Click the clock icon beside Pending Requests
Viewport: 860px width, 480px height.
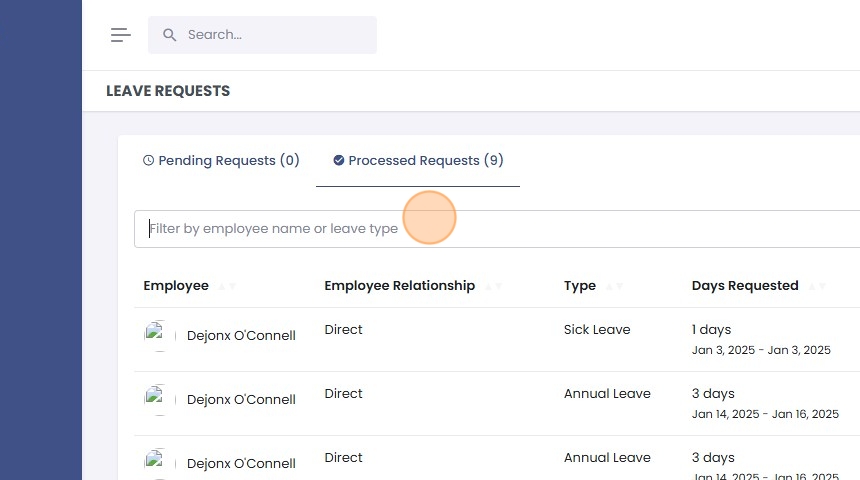tap(149, 160)
